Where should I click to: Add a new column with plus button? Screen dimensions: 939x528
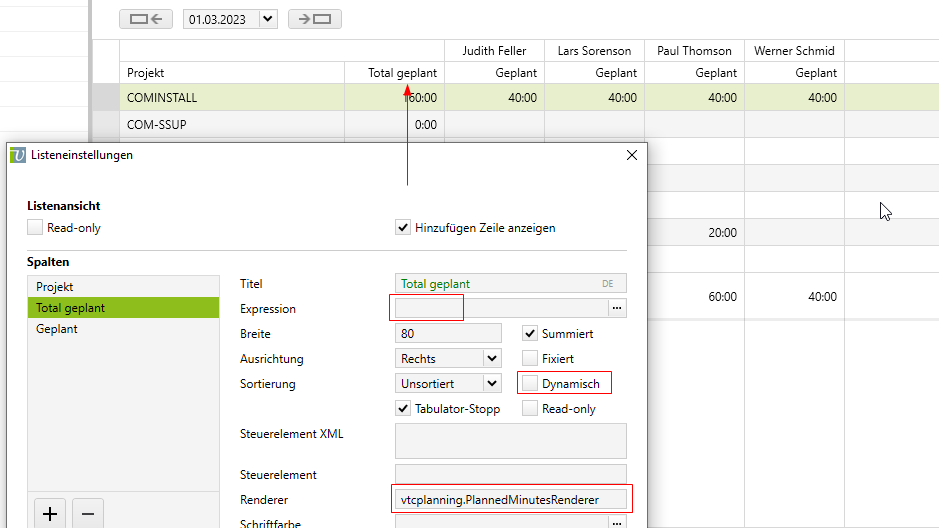pyautogui.click(x=50, y=514)
